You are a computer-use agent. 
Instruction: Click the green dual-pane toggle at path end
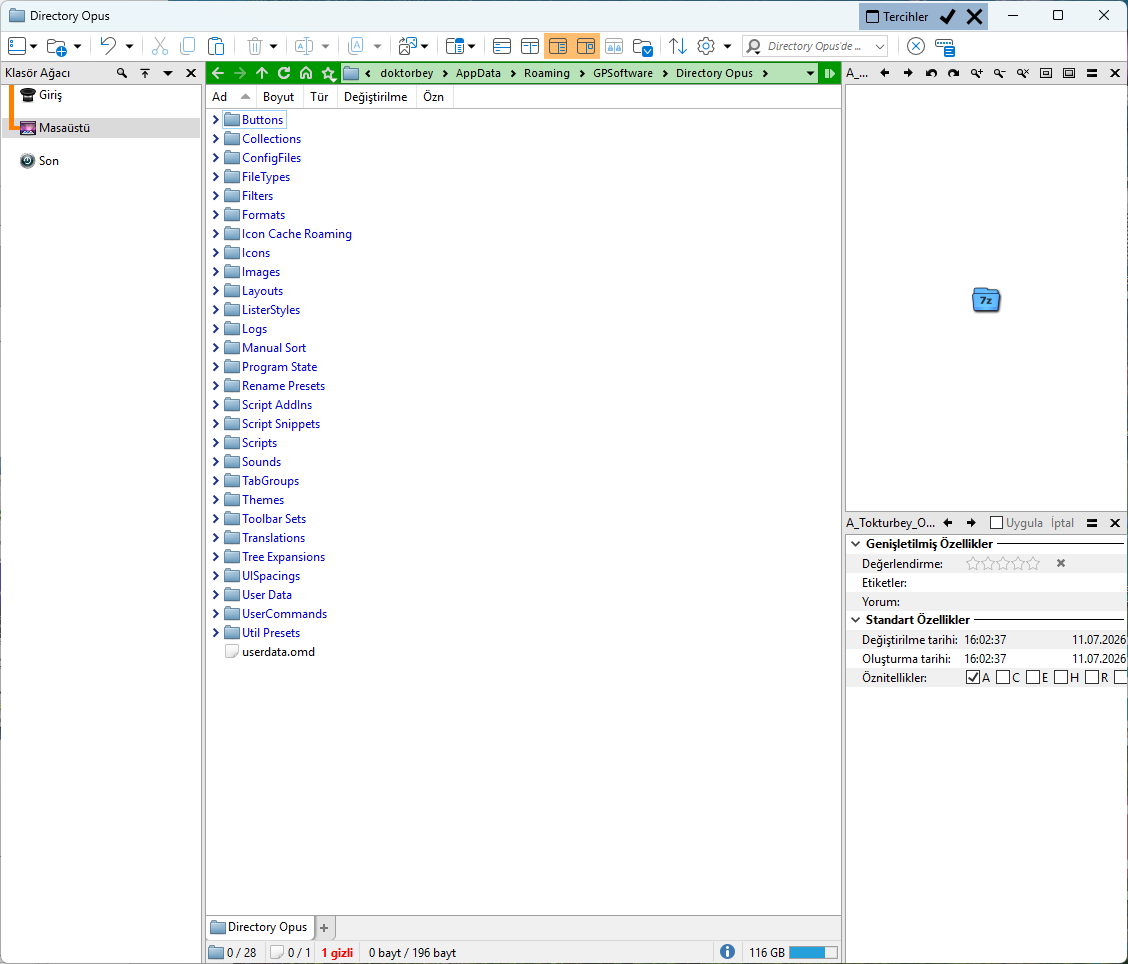point(829,73)
